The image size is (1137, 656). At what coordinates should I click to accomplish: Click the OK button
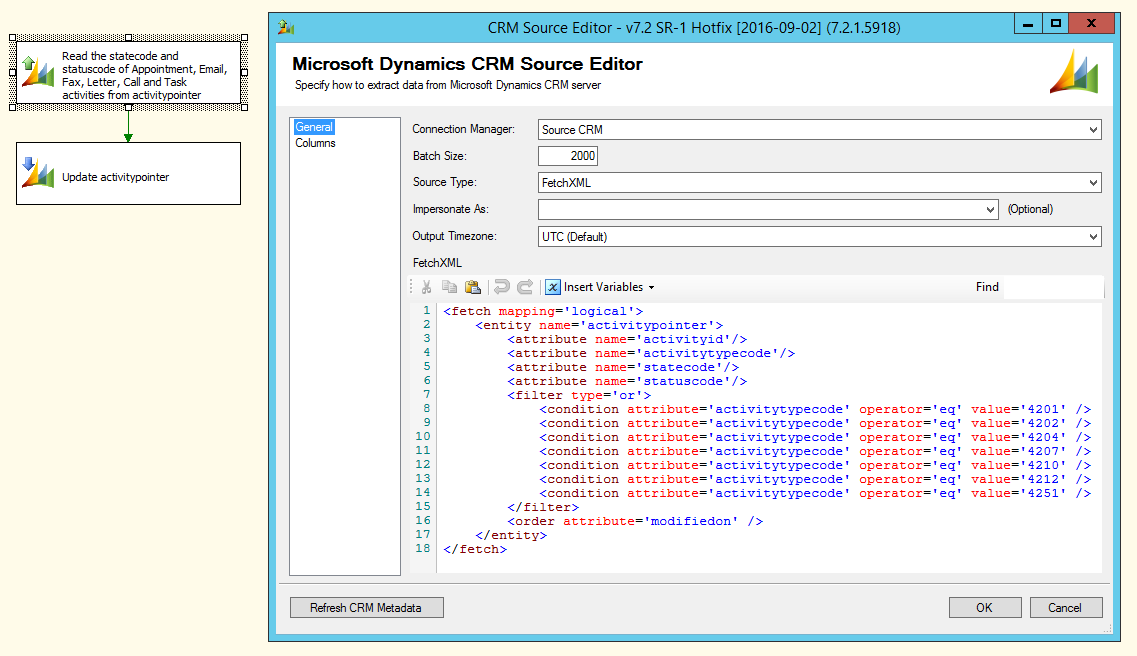[985, 607]
